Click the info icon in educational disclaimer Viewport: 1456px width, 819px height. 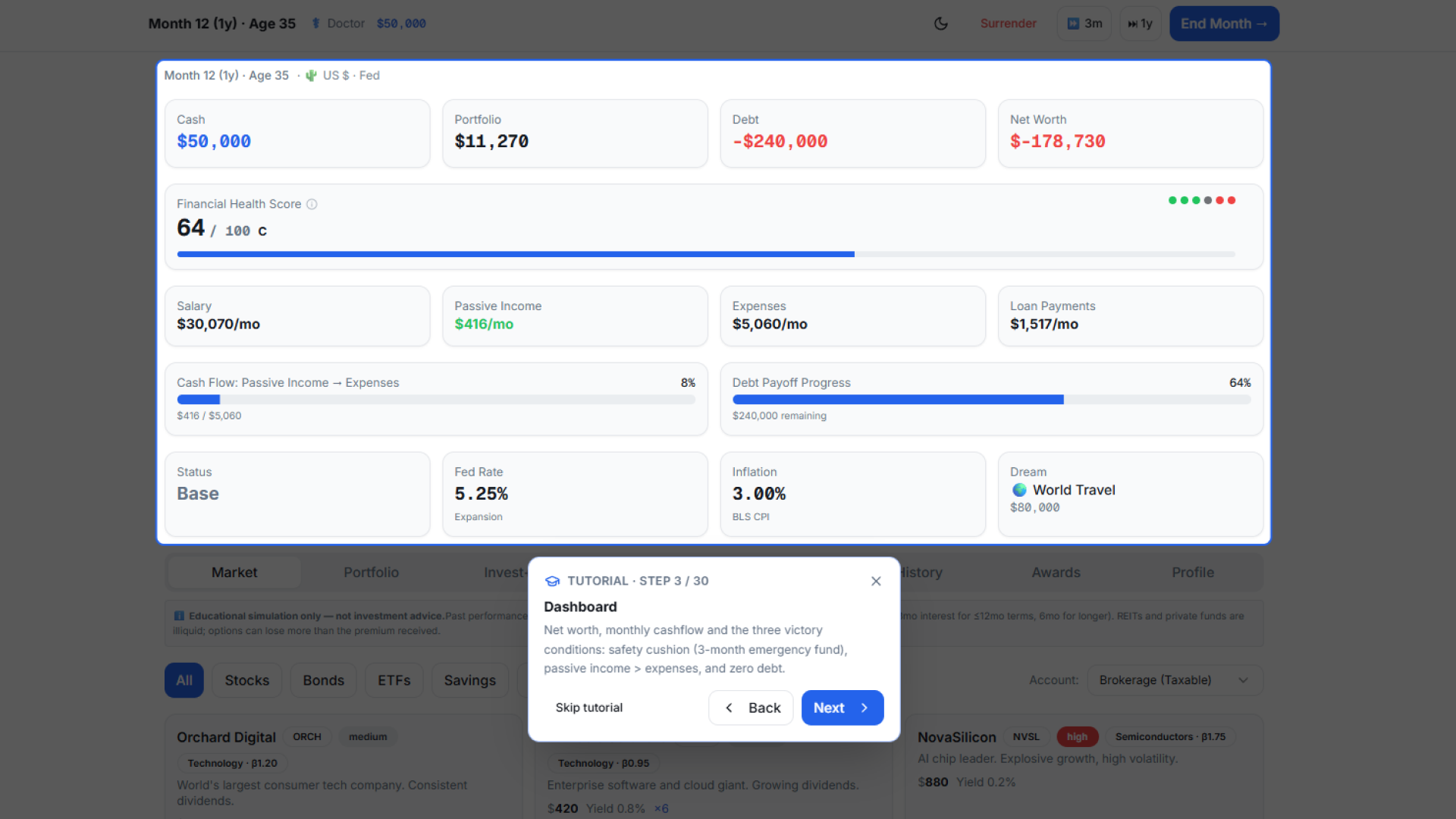click(x=179, y=616)
